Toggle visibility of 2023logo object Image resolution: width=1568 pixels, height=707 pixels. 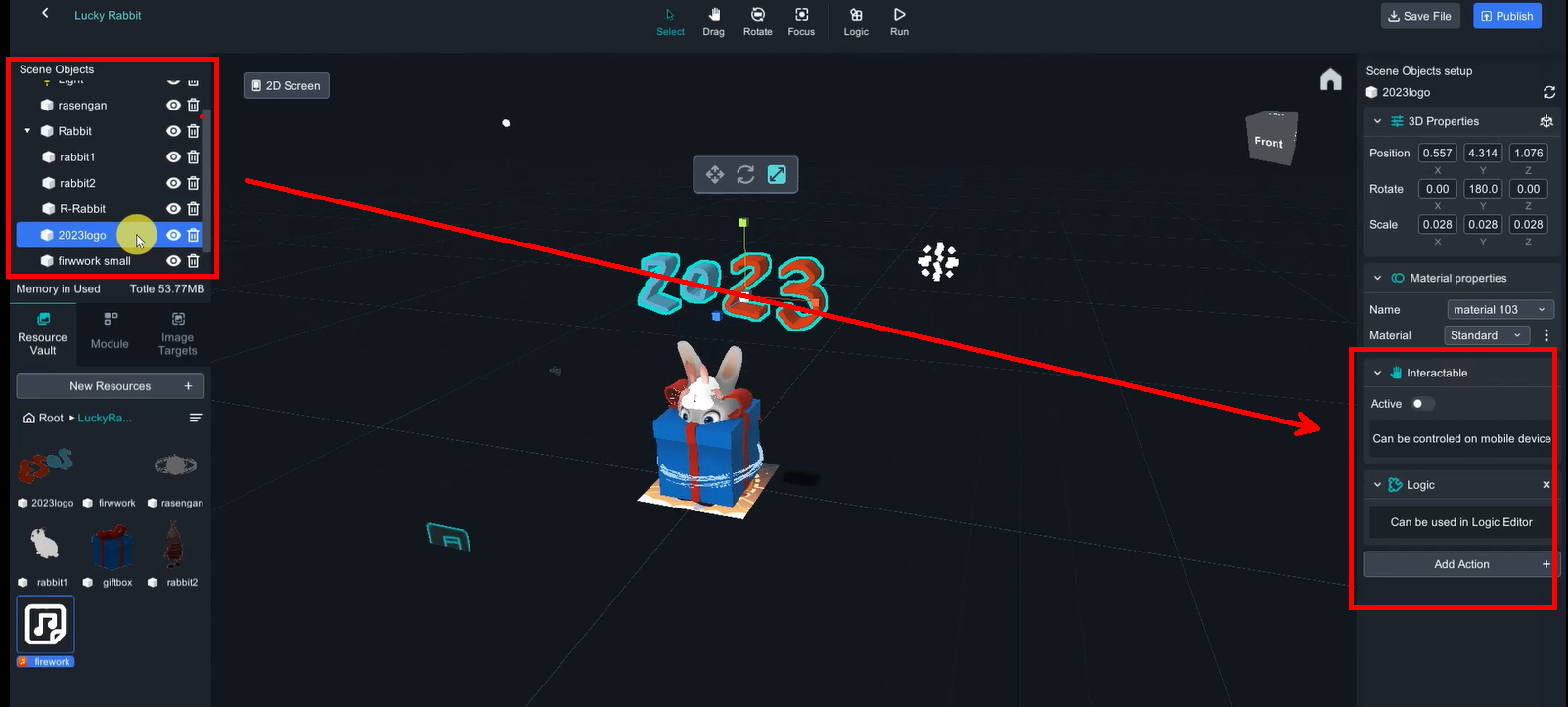(x=173, y=235)
